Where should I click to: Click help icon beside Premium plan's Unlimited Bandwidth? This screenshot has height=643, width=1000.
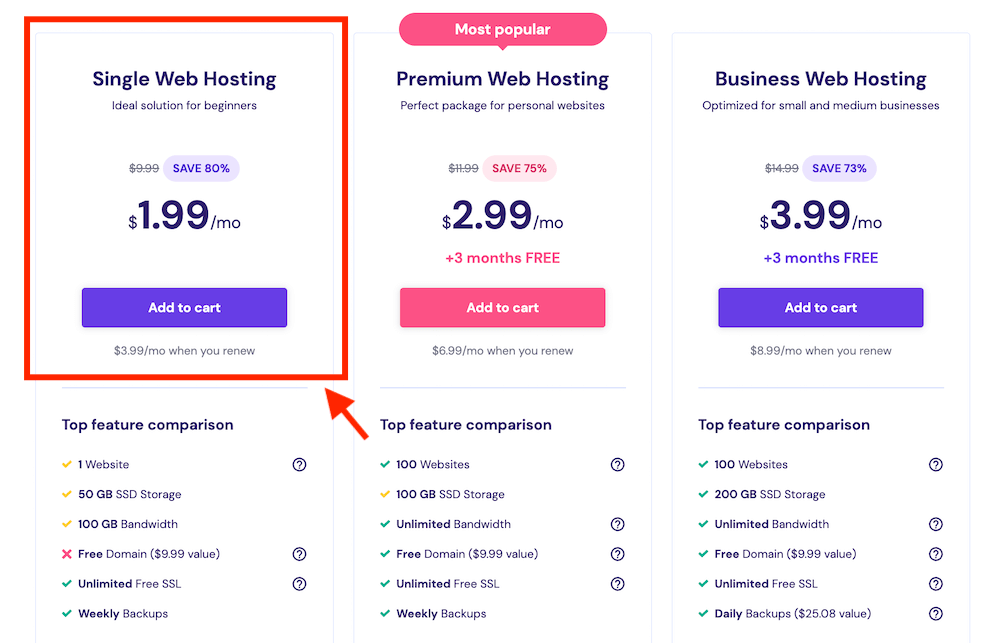617,524
